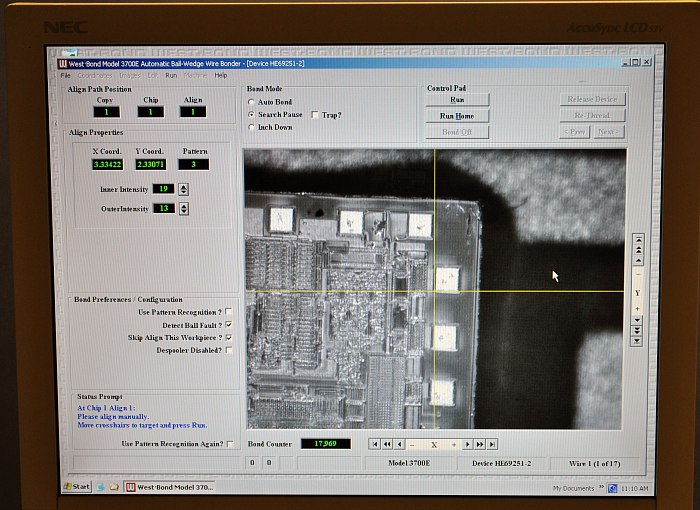
Task: Click the Inner Intensity value box
Action: click(x=163, y=189)
